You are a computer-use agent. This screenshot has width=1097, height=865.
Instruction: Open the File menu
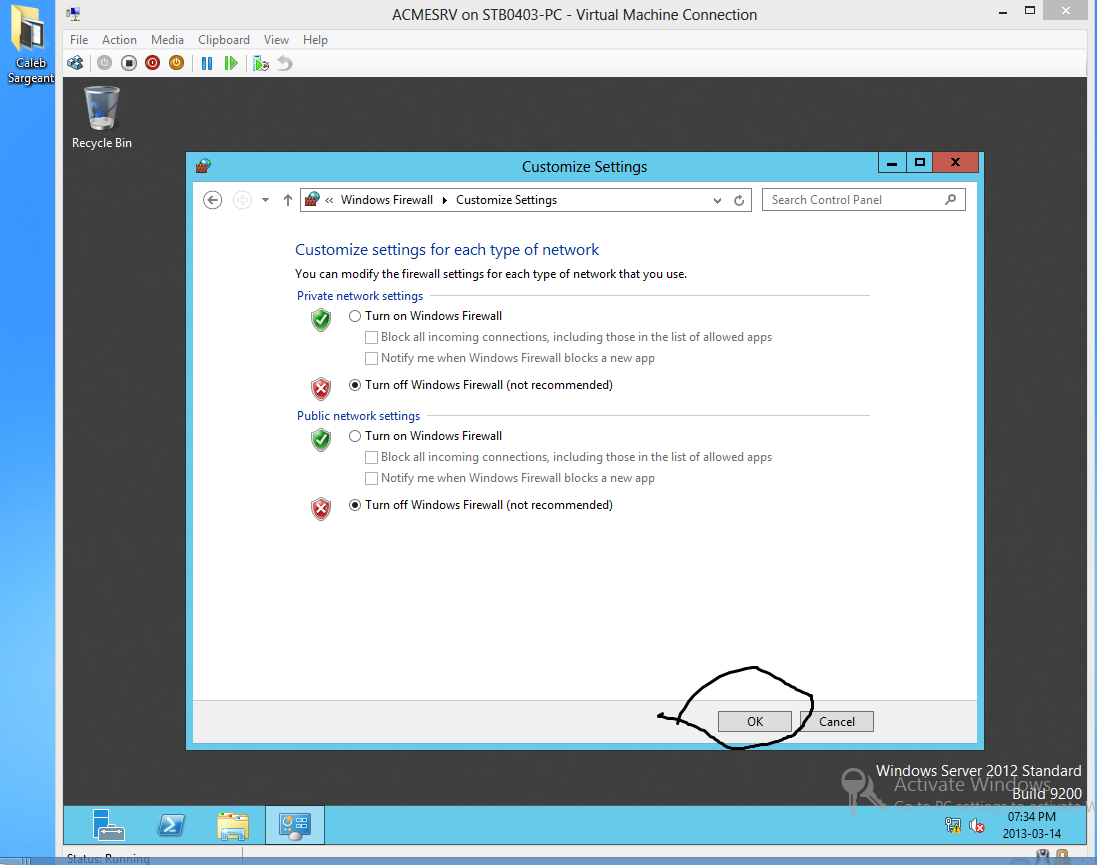coord(79,40)
